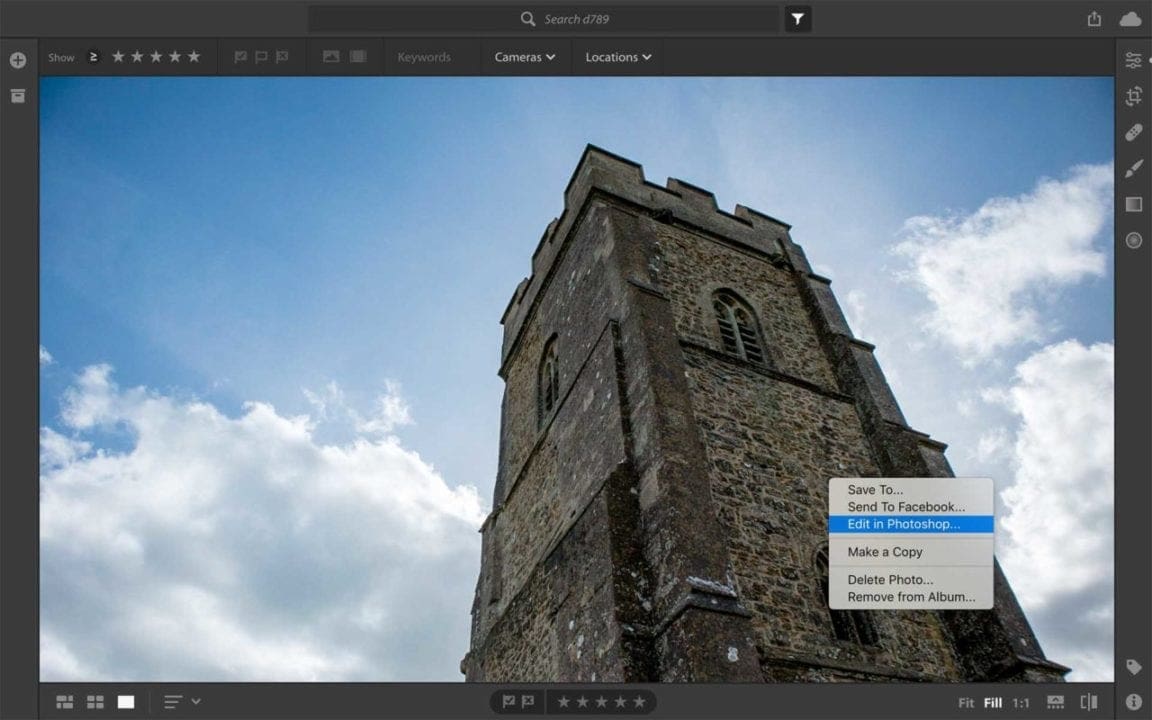
Task: Choose Save To... from context menu
Action: coord(911,489)
